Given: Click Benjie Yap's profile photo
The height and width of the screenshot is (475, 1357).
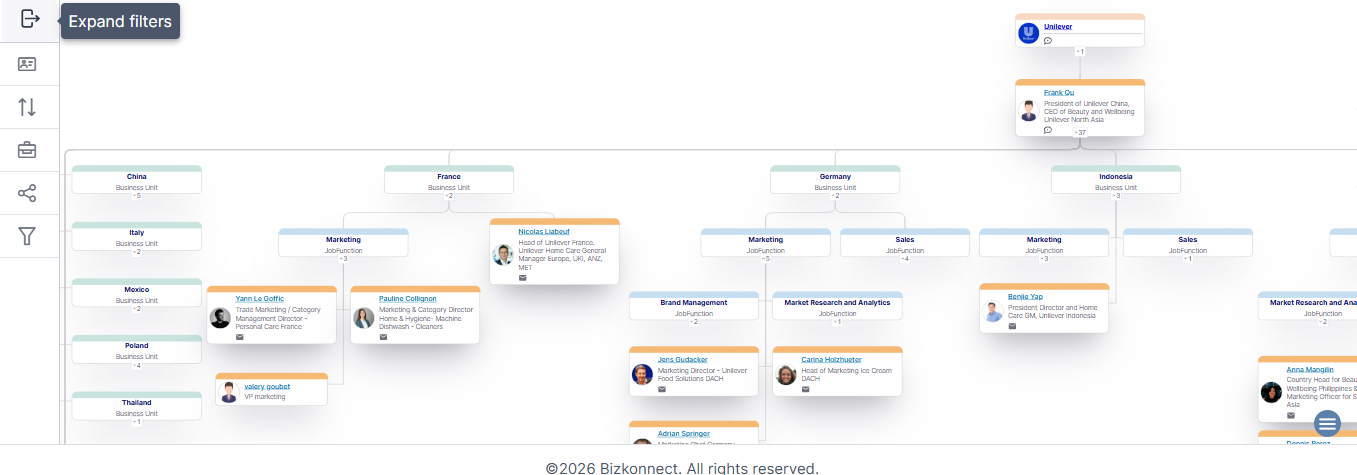Looking at the screenshot, I should 993,312.
